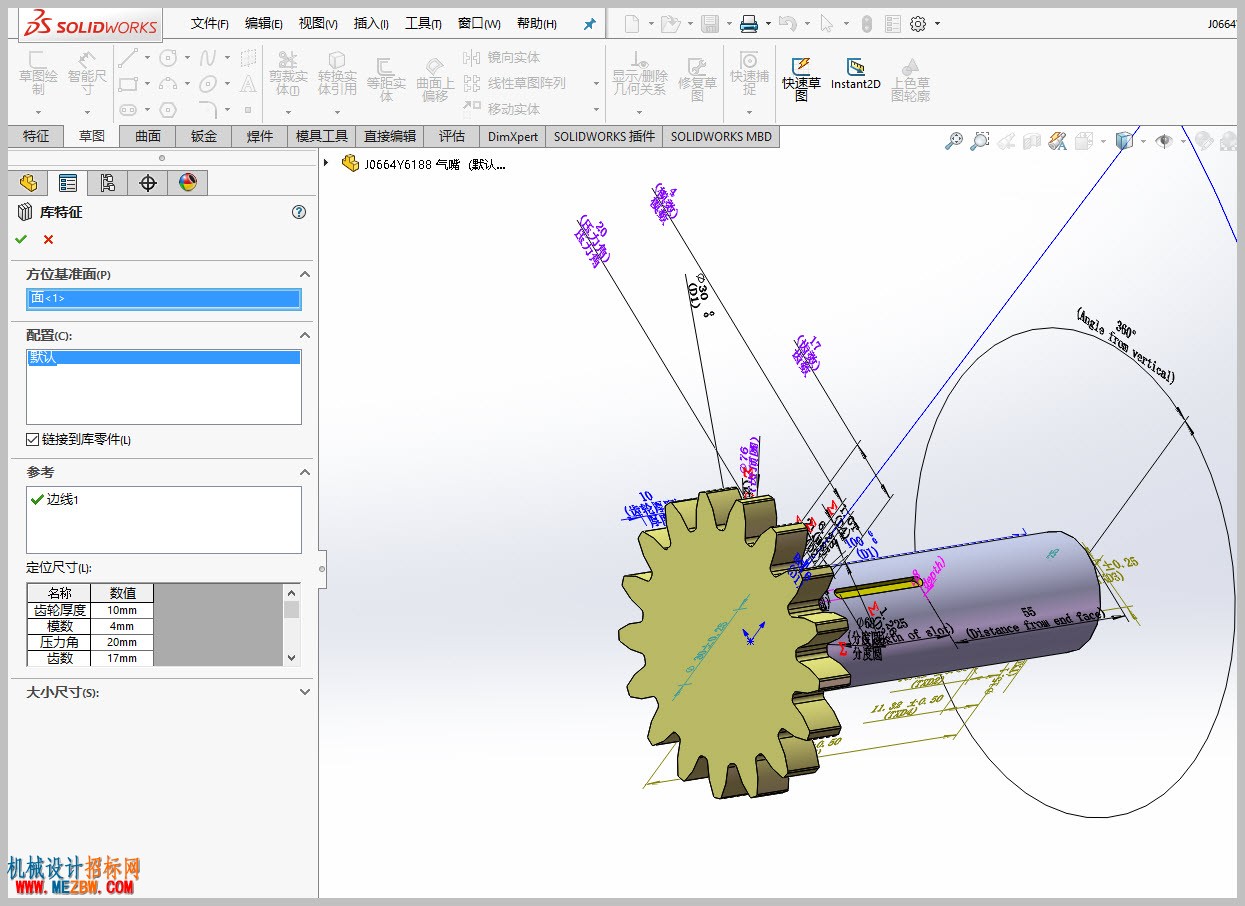
Task: Click the 17mm 齿数 value cell
Action: pos(122,658)
